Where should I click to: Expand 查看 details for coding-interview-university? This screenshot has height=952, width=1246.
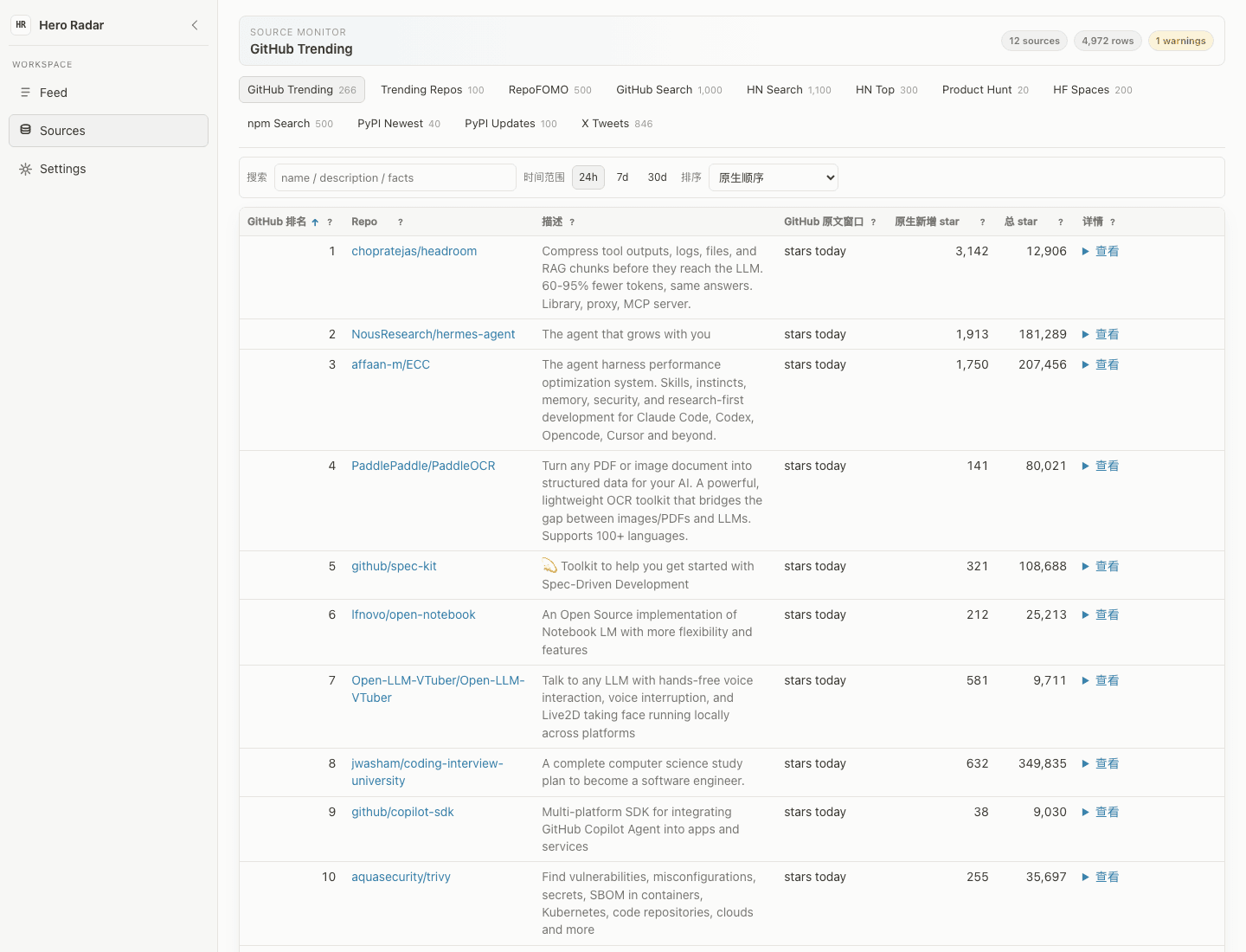pos(1101,763)
